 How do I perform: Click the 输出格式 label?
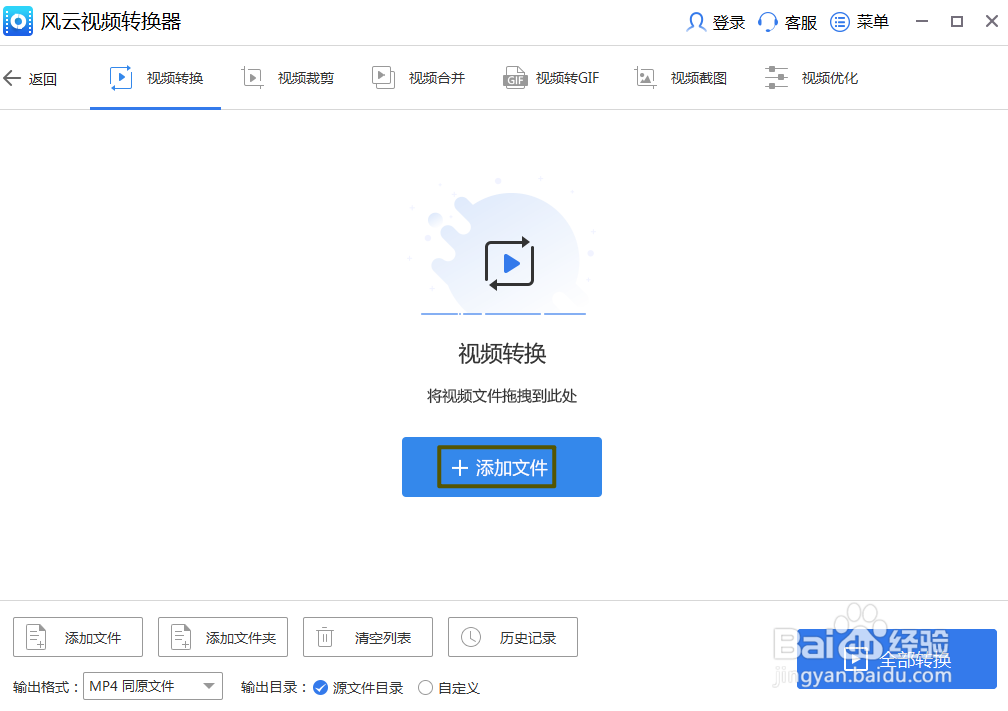click(46, 687)
